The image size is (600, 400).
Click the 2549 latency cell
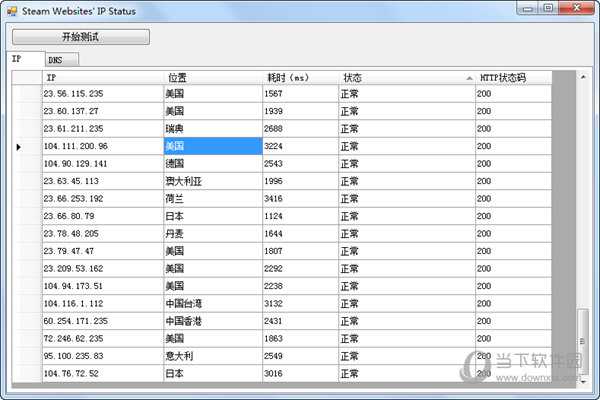pos(300,356)
